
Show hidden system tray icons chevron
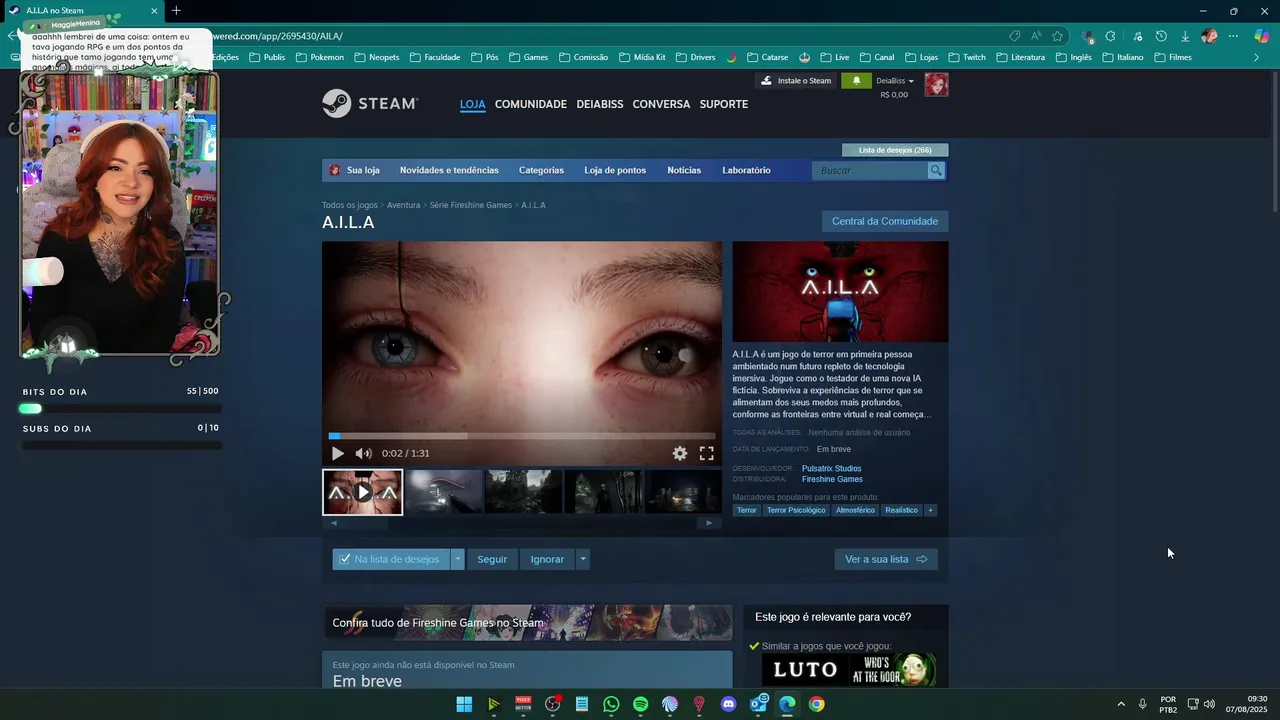[1120, 704]
